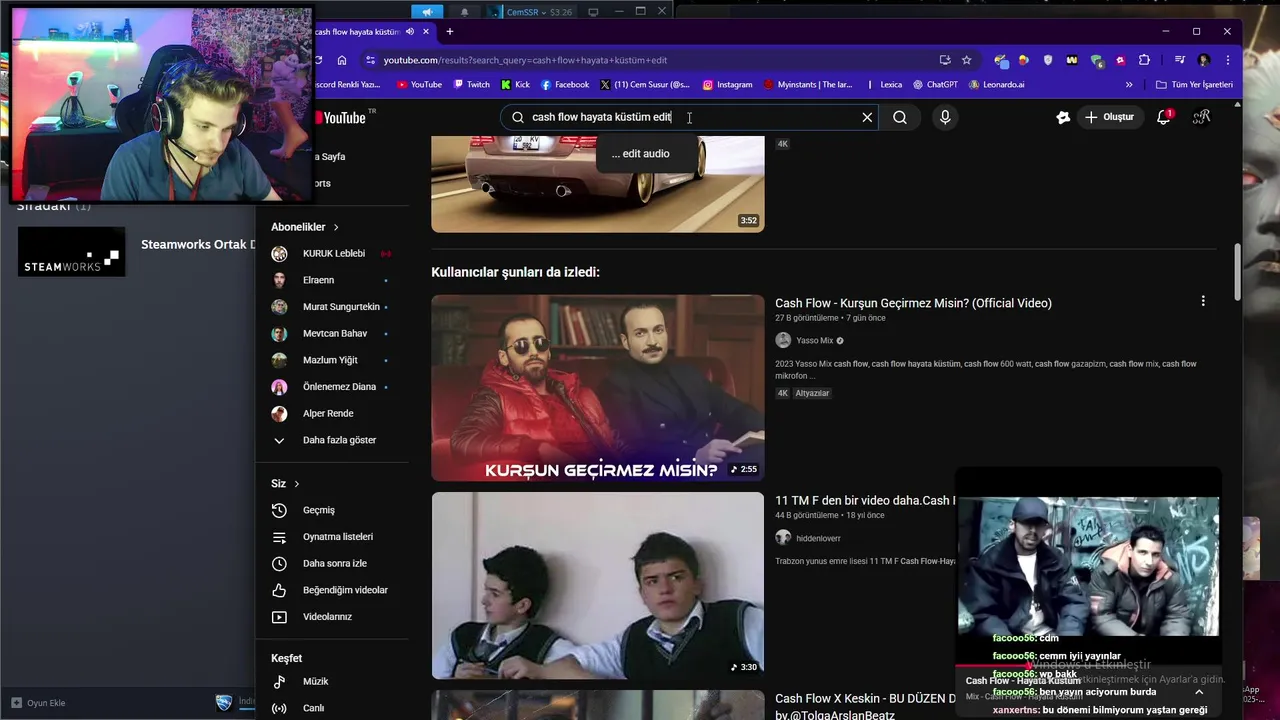
Task: Mute the YouTube tab via speaker icon
Action: tap(410, 32)
